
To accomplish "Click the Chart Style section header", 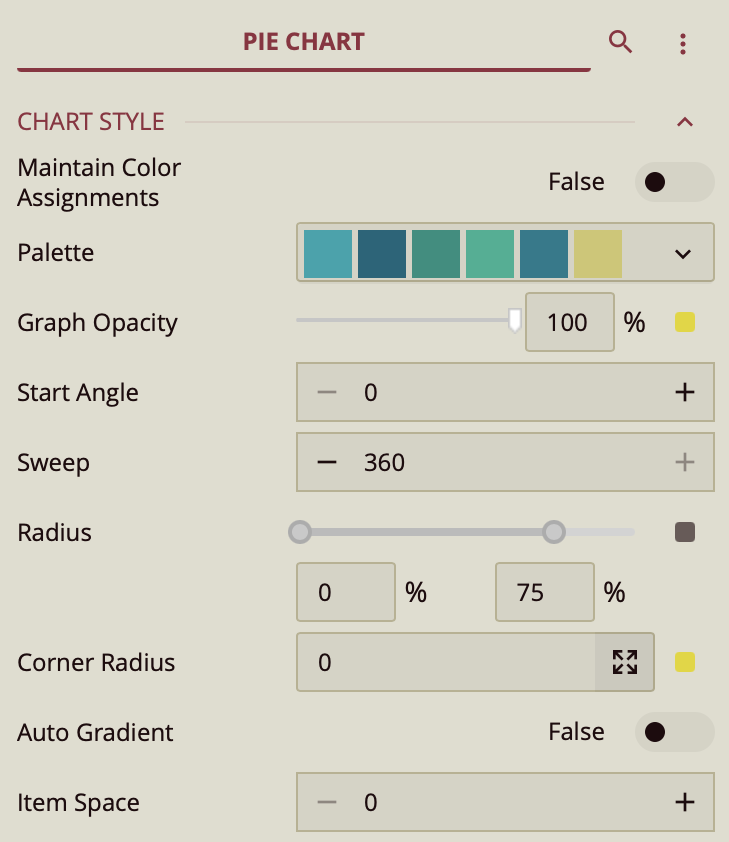I will click(91, 122).
